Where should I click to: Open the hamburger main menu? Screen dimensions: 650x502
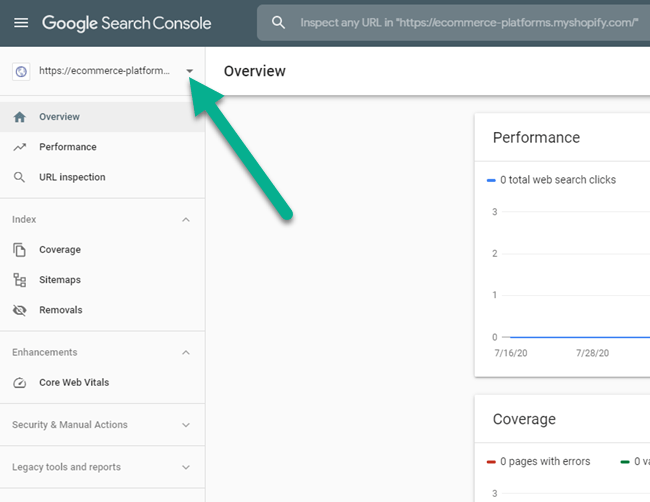tap(21, 22)
